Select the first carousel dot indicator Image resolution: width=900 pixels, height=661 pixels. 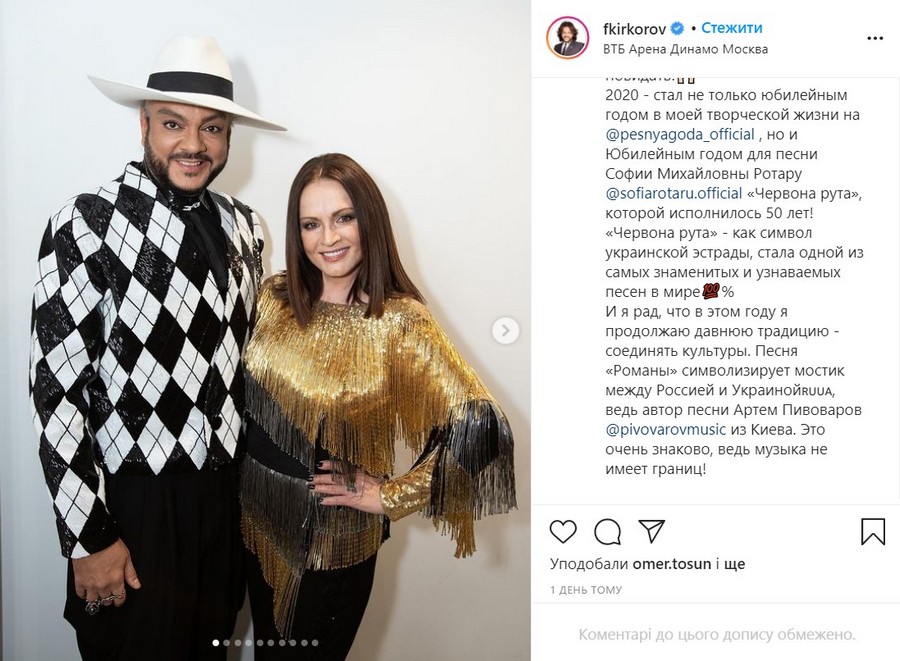point(216,643)
